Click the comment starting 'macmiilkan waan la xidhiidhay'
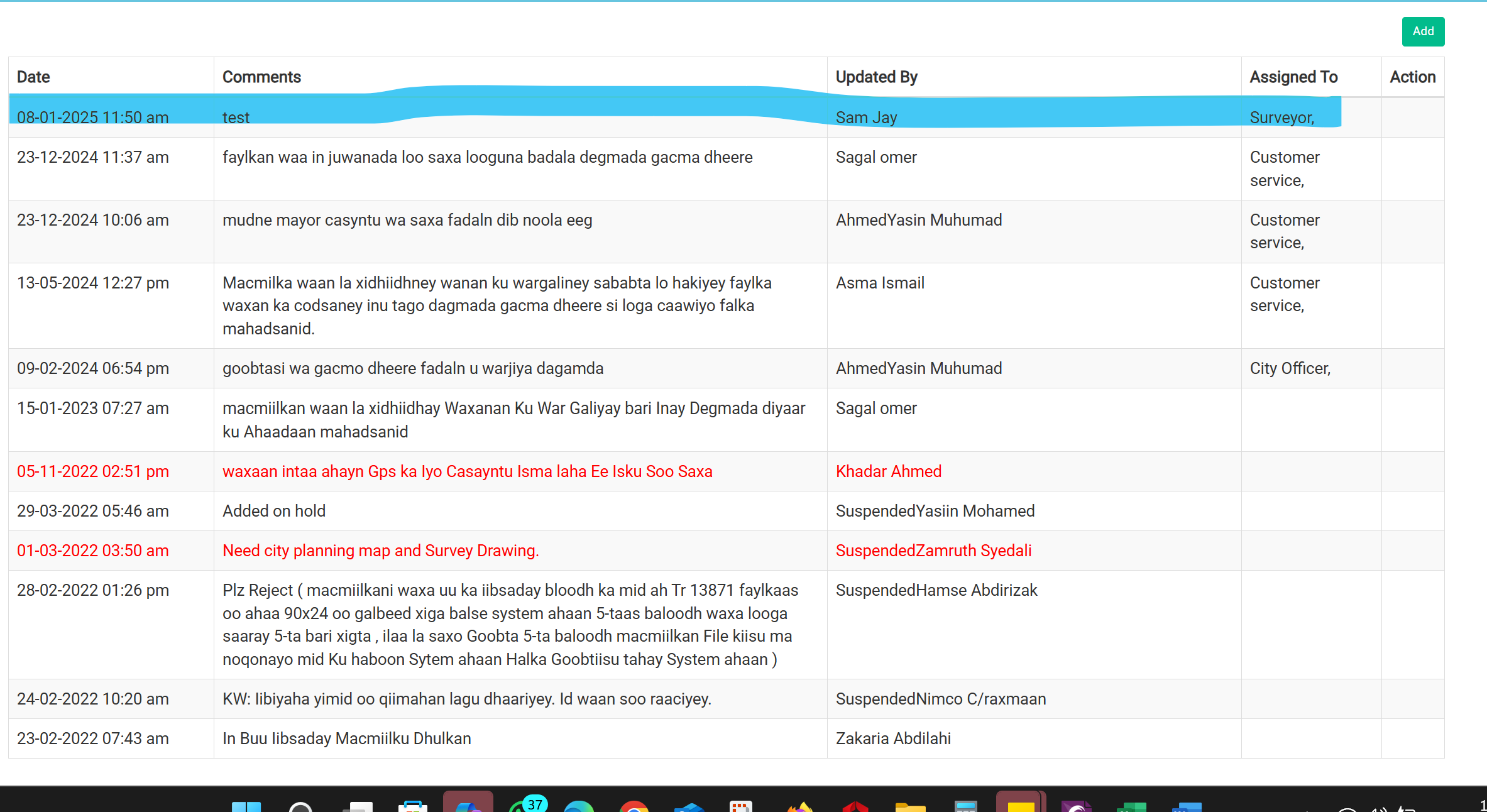 coord(513,420)
